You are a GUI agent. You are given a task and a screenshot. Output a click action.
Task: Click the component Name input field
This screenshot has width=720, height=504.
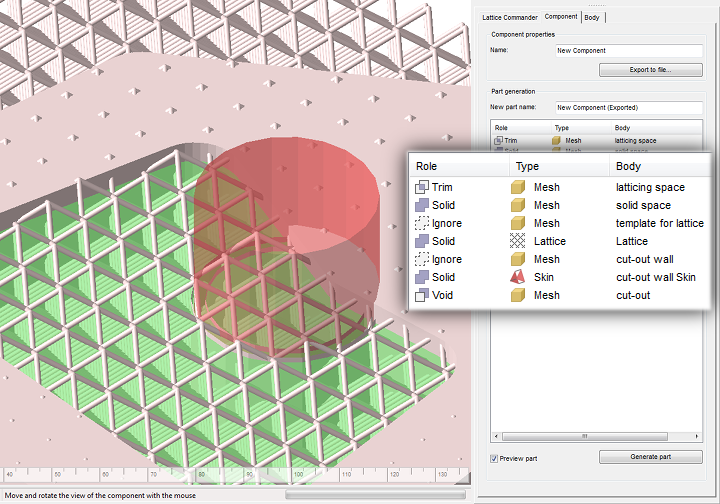coord(629,50)
